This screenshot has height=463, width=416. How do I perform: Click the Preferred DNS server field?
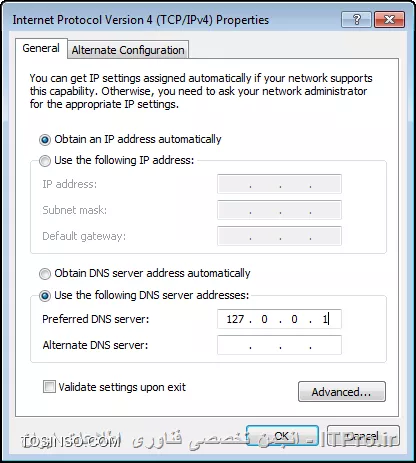click(x=279, y=319)
